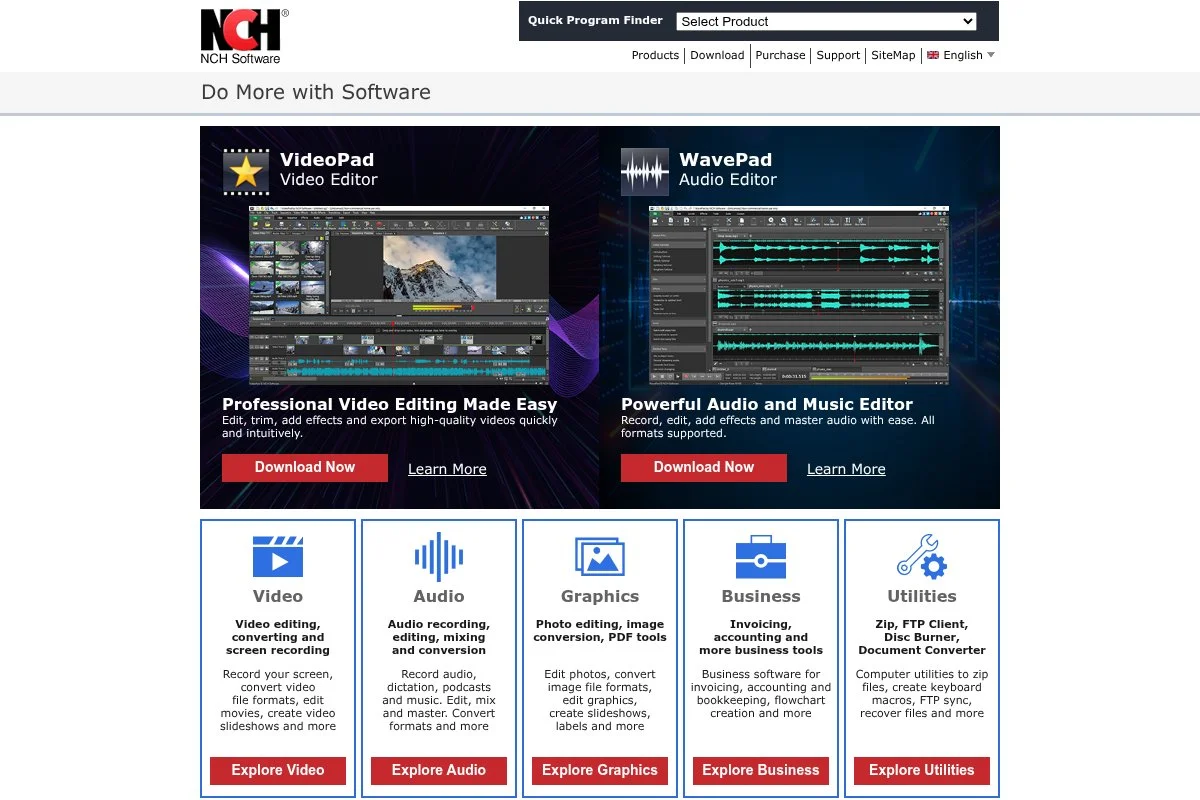
Task: Click the Audio category heading
Action: point(439,596)
